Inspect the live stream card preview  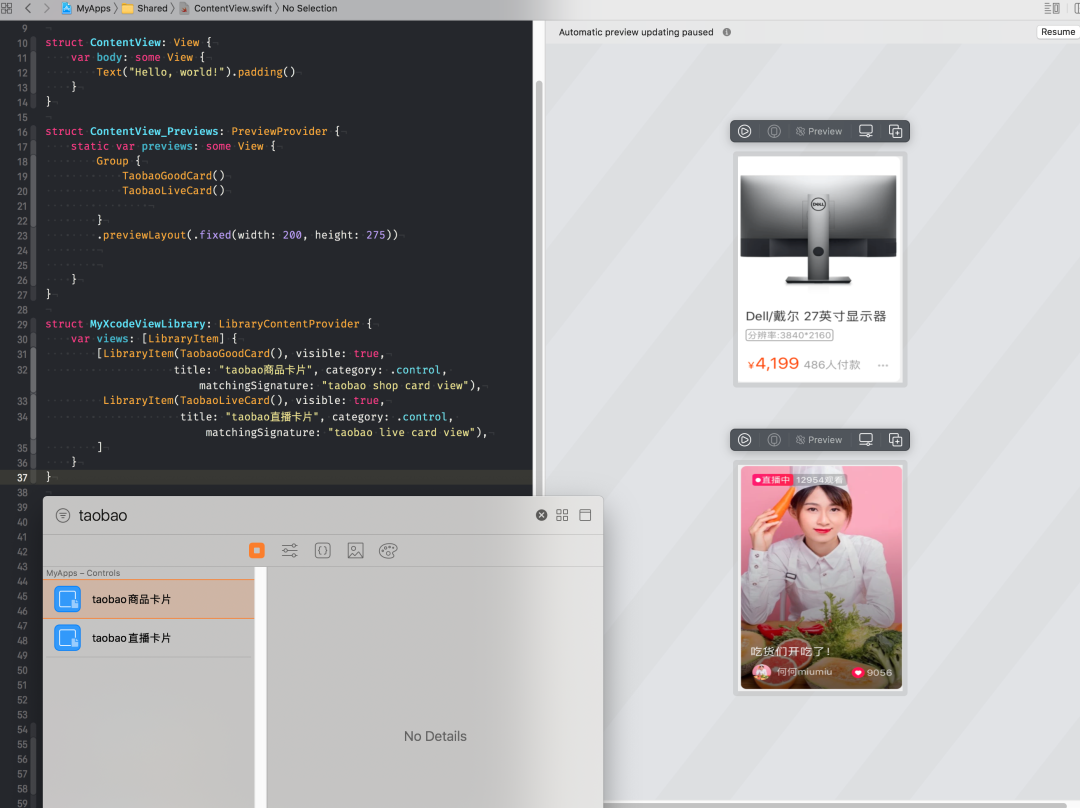pyautogui.click(x=773, y=439)
